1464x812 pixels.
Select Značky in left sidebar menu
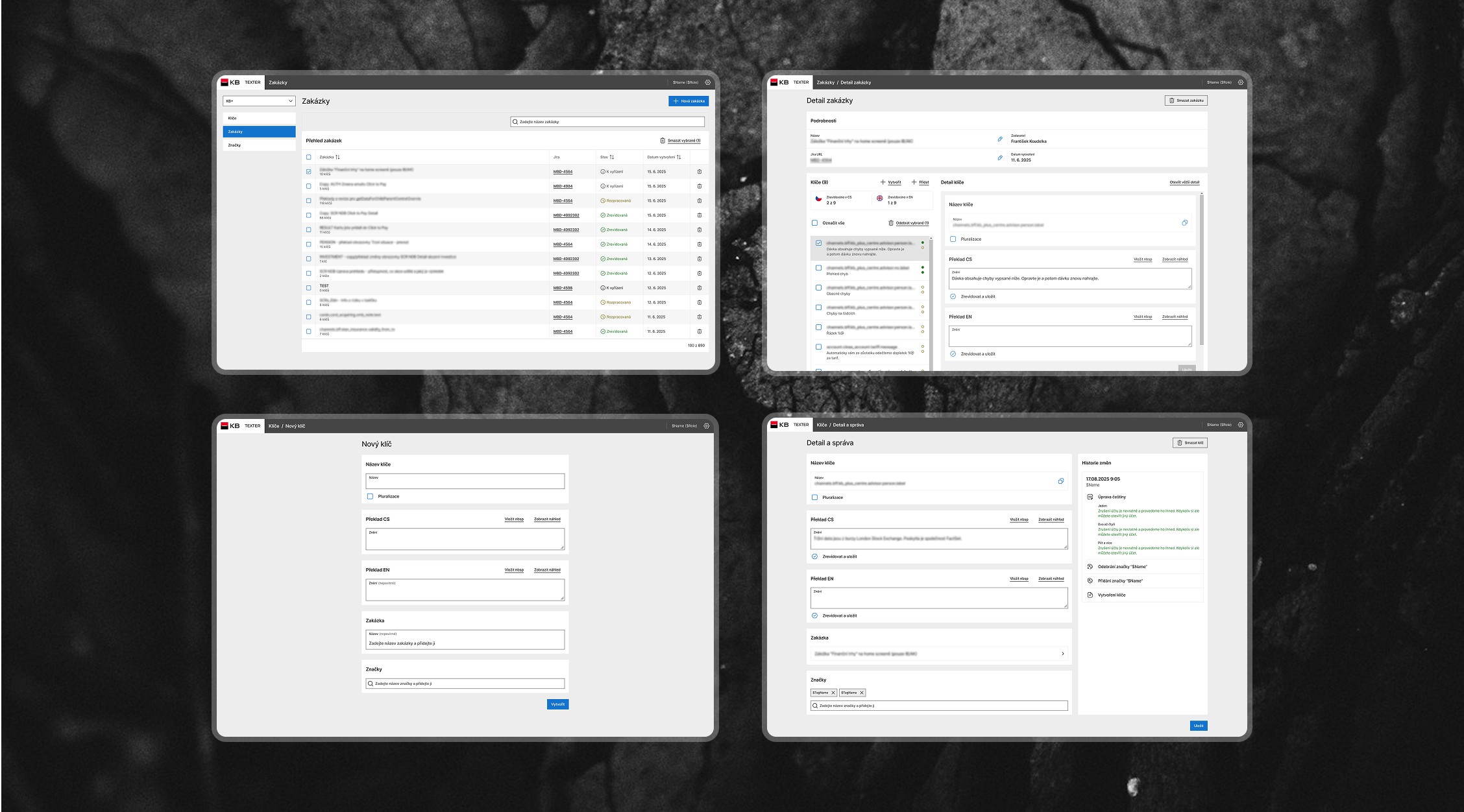click(259, 145)
